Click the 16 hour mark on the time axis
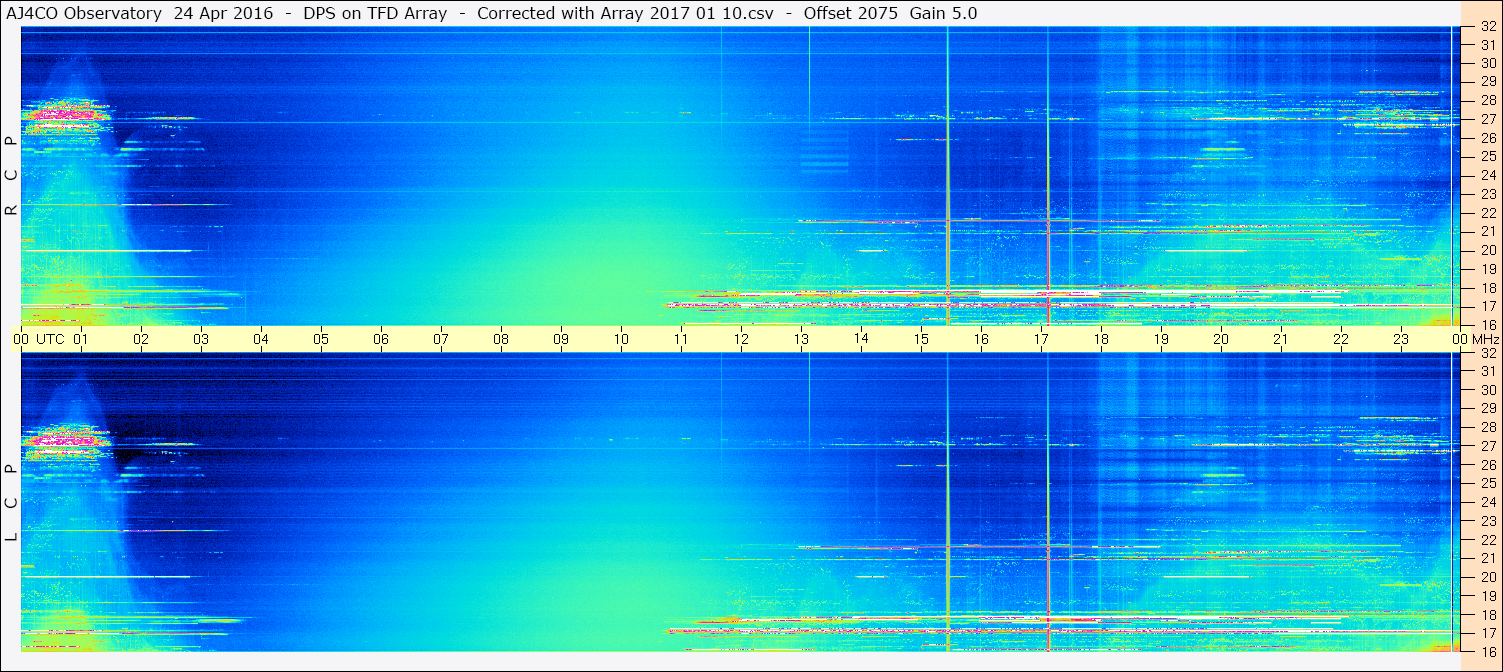 tap(981, 339)
